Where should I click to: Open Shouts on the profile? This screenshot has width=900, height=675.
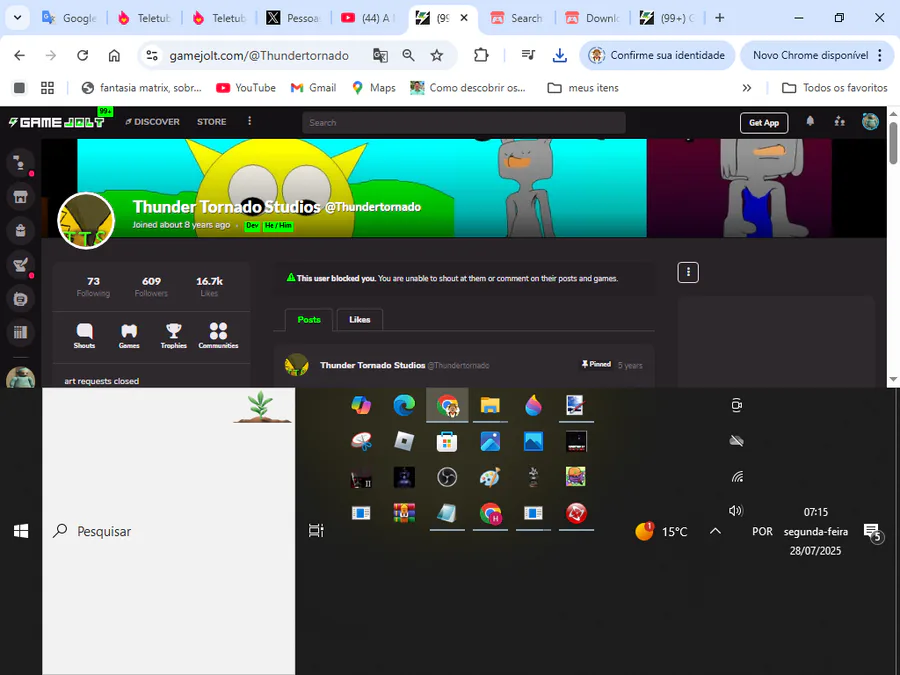pos(84,336)
